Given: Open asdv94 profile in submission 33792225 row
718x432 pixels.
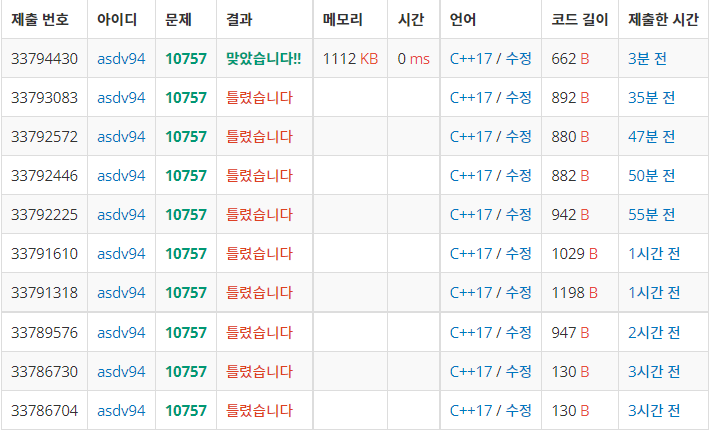Looking at the screenshot, I should 121,214.
